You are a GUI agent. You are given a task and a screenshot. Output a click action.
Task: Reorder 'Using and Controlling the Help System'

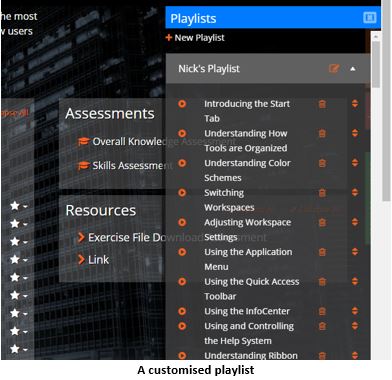click(355, 326)
